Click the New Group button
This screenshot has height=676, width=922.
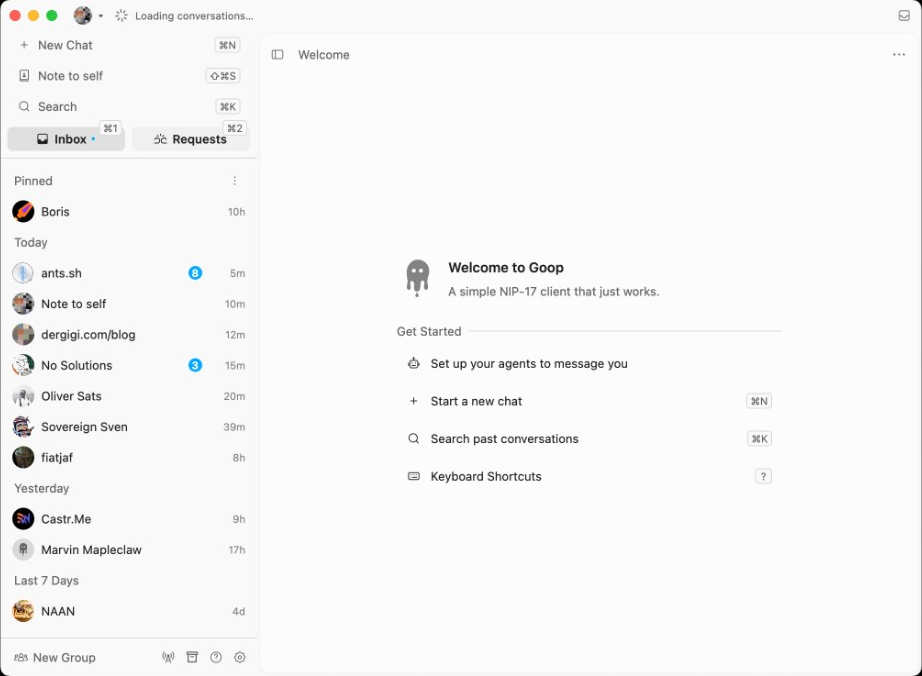pyautogui.click(x=55, y=658)
